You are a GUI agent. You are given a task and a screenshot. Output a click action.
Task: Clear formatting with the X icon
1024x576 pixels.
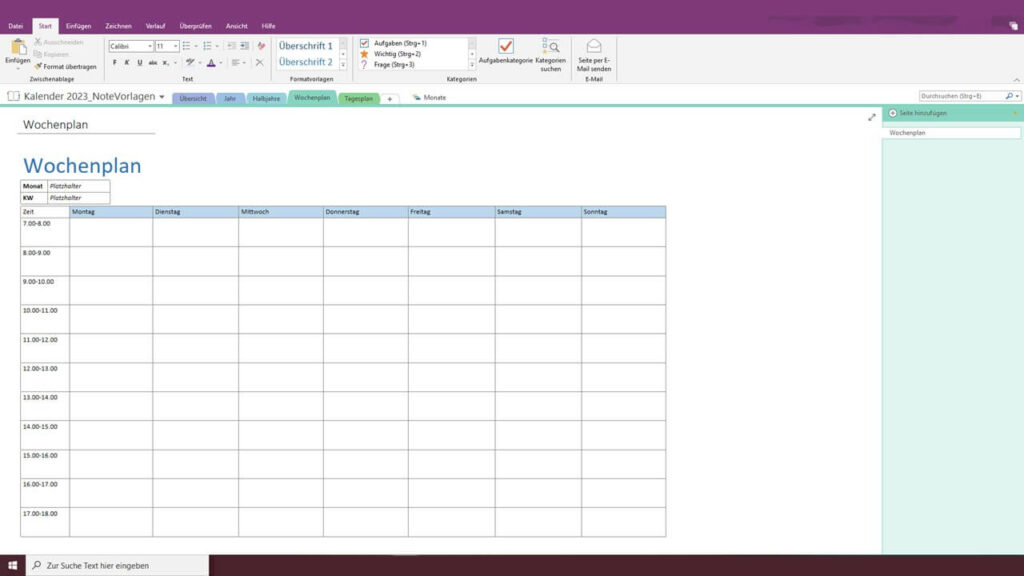(x=260, y=62)
